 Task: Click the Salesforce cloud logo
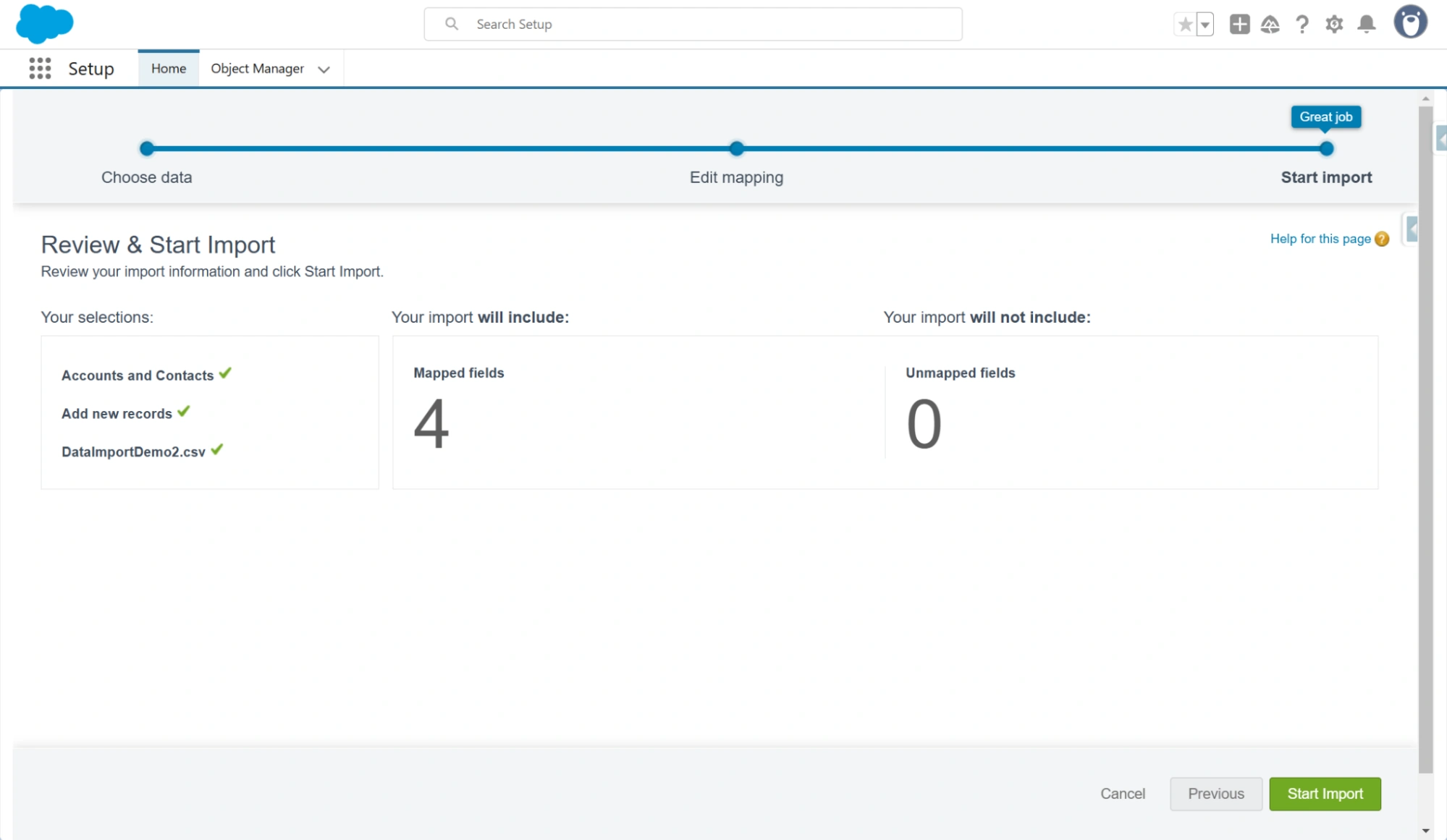coord(44,23)
